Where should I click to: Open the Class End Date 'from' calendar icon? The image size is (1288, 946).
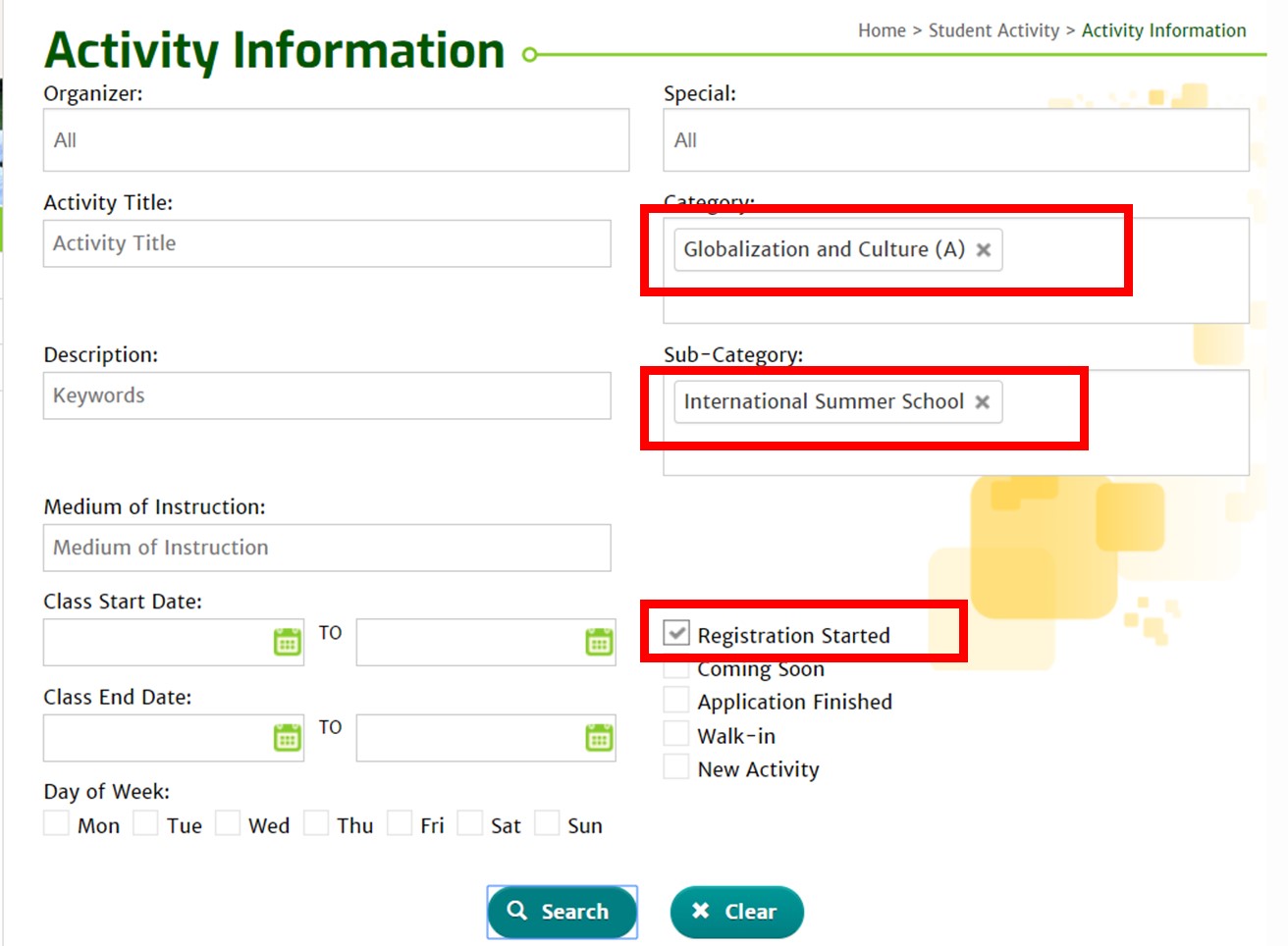287,738
